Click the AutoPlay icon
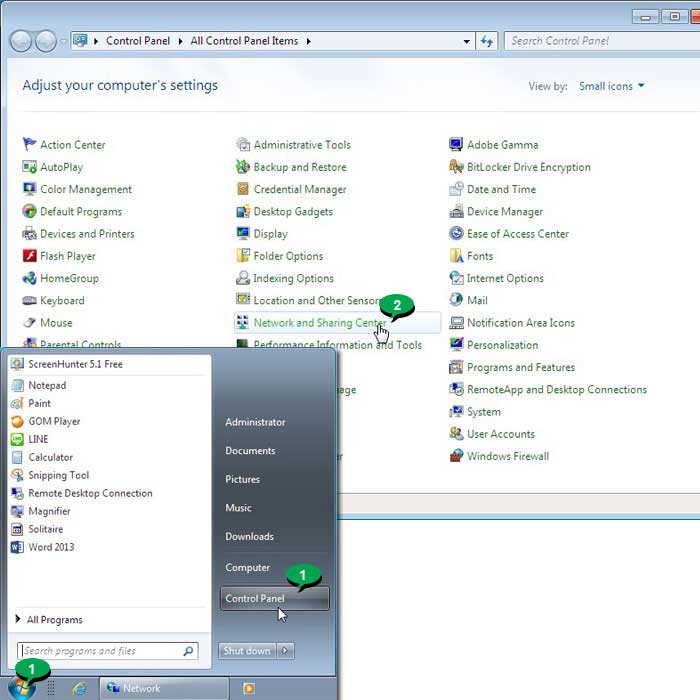Viewport: 700px width, 700px height. 29,167
